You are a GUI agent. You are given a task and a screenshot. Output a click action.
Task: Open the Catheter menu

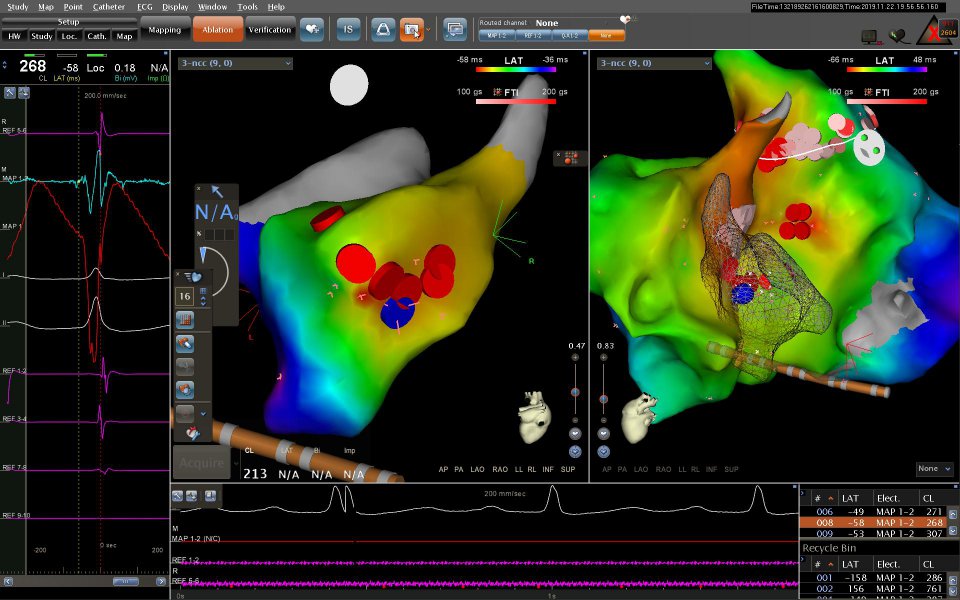[x=109, y=7]
